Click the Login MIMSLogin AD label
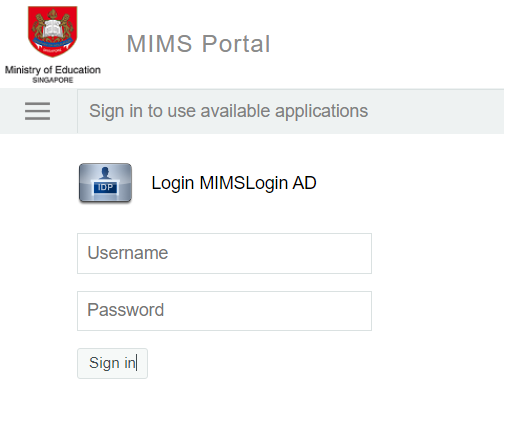This screenshot has width=506, height=426. pos(234,183)
